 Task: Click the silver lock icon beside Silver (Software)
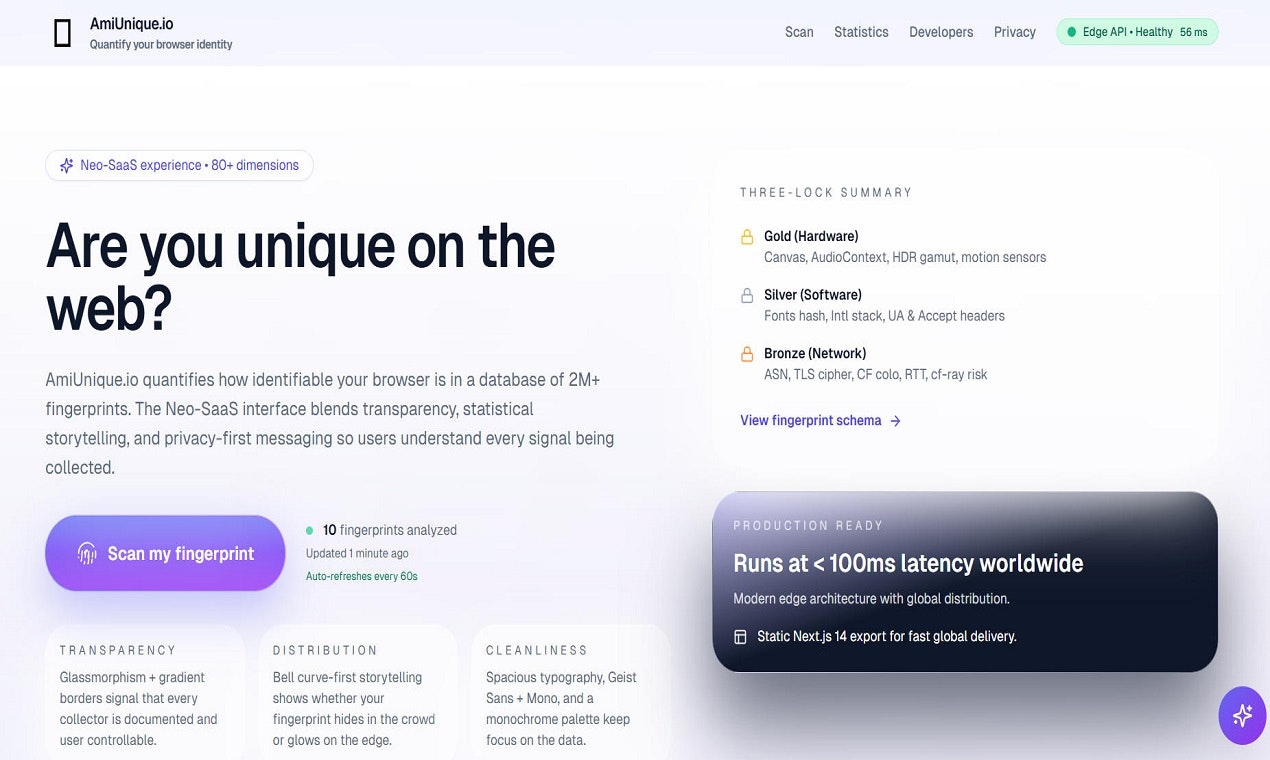coord(747,294)
